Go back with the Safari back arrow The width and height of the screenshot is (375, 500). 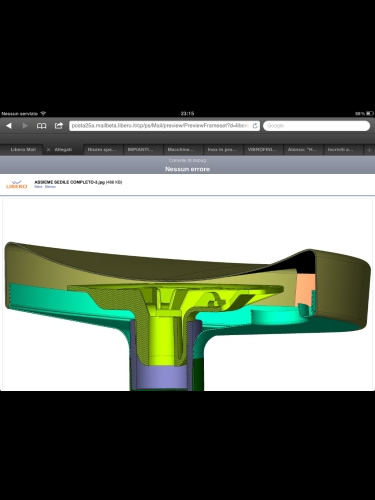[9, 126]
